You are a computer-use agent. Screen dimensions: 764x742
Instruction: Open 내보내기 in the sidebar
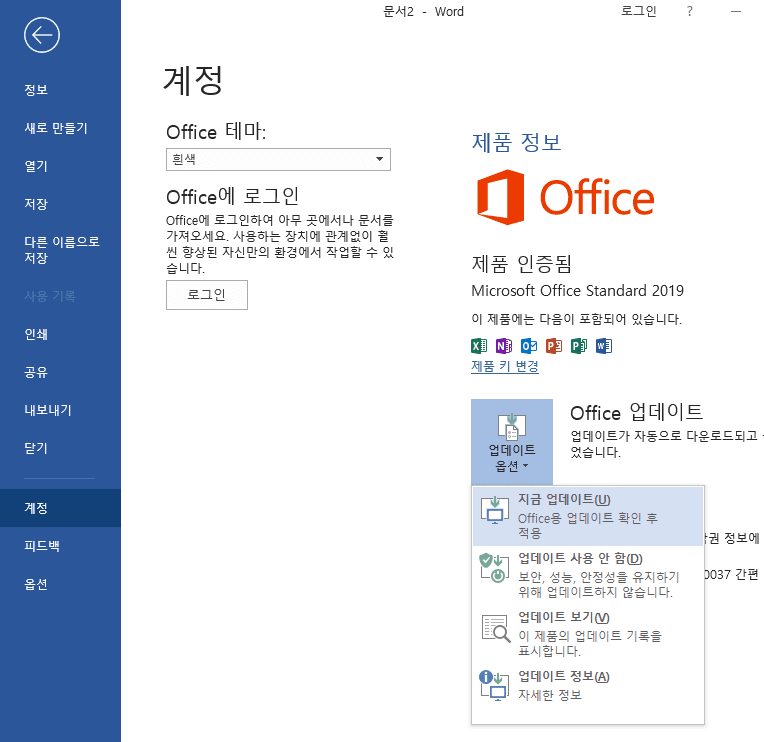(48, 410)
